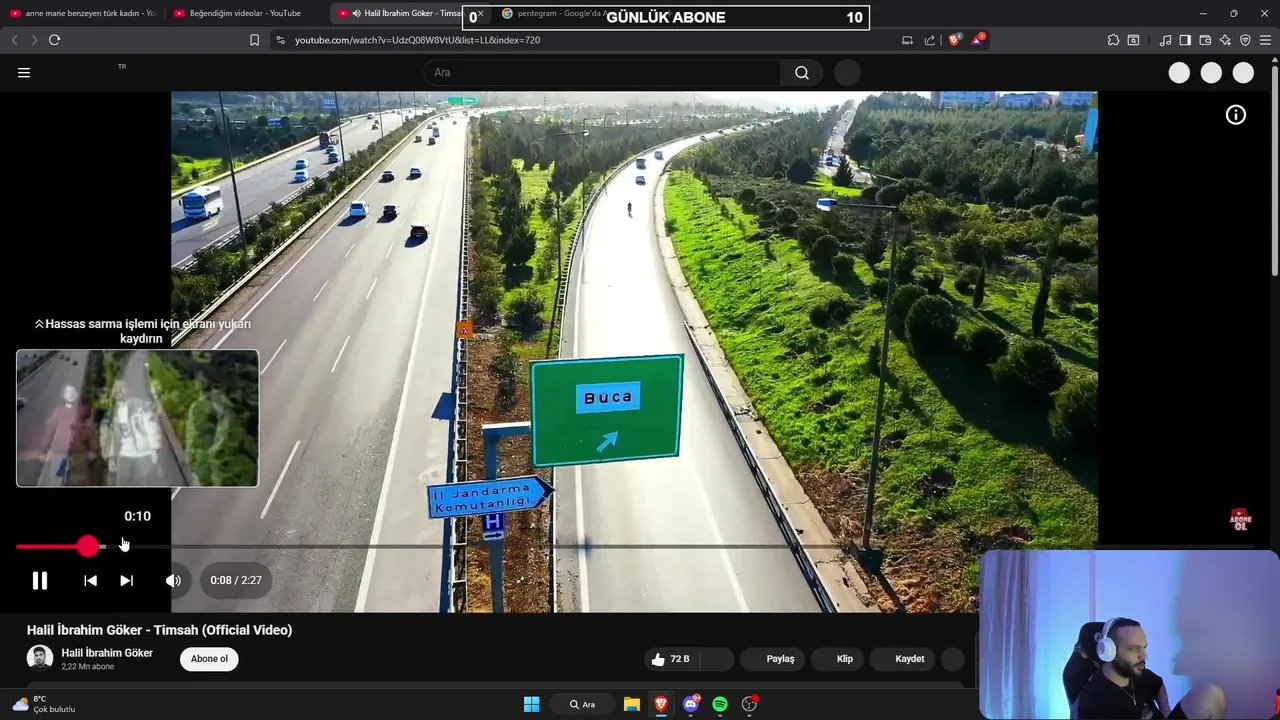The image size is (1280, 720).
Task: Go forward in browser history
Action: click(x=34, y=40)
